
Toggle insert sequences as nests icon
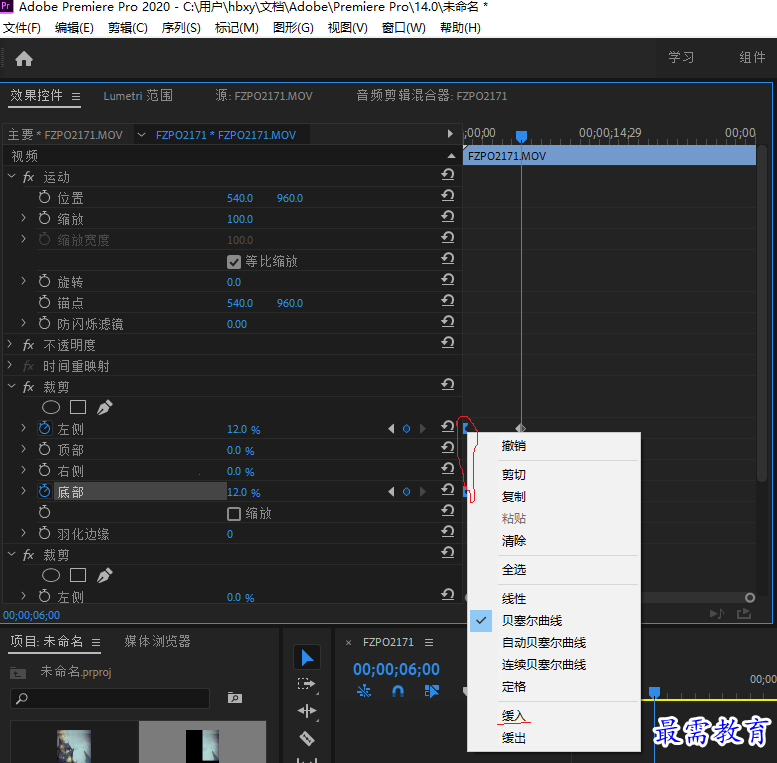click(x=364, y=691)
